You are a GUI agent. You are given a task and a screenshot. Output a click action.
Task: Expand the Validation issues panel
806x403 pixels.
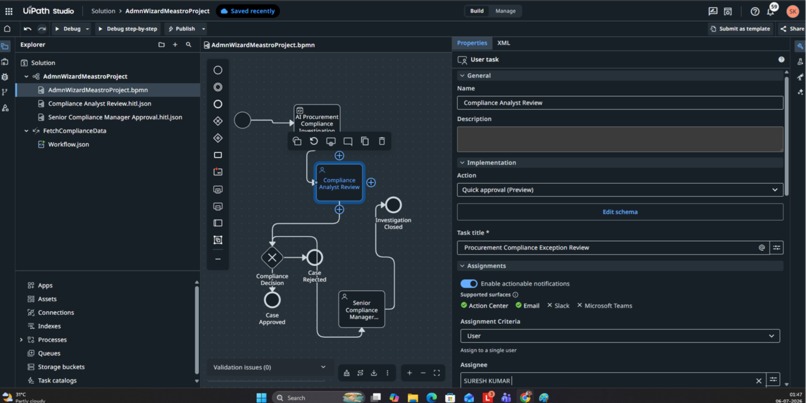pos(323,367)
